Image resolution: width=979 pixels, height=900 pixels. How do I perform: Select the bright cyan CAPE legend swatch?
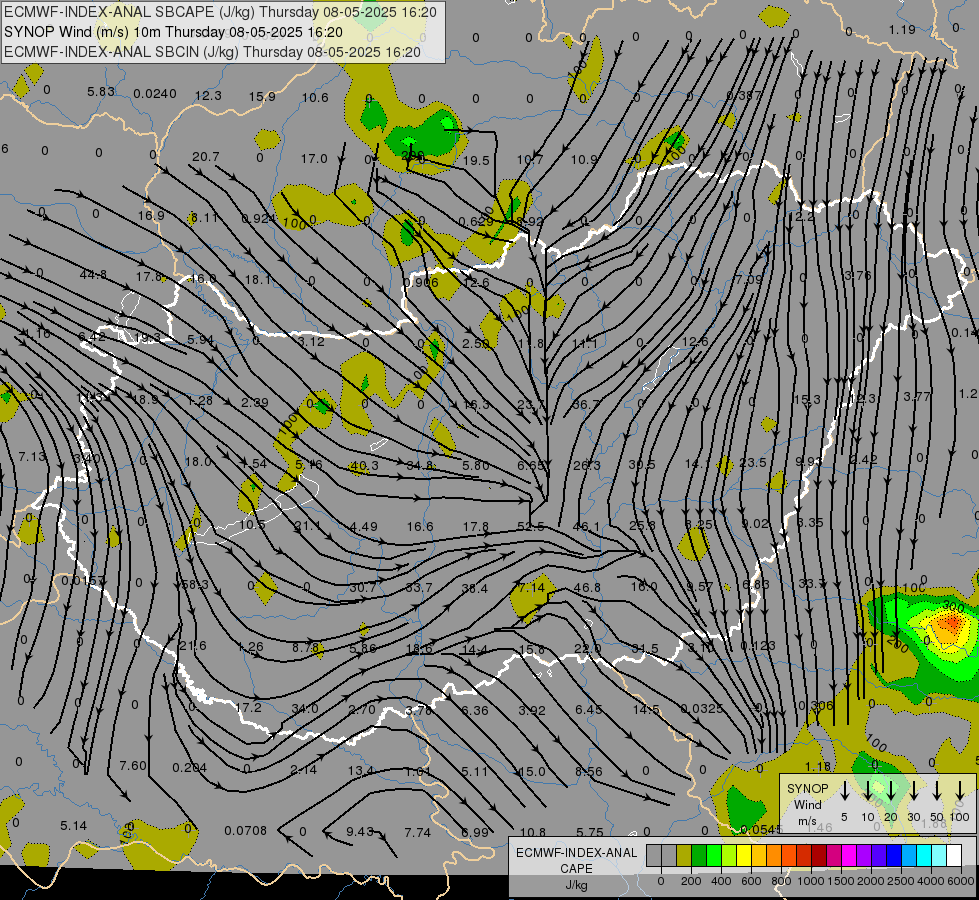pyautogui.click(x=924, y=855)
